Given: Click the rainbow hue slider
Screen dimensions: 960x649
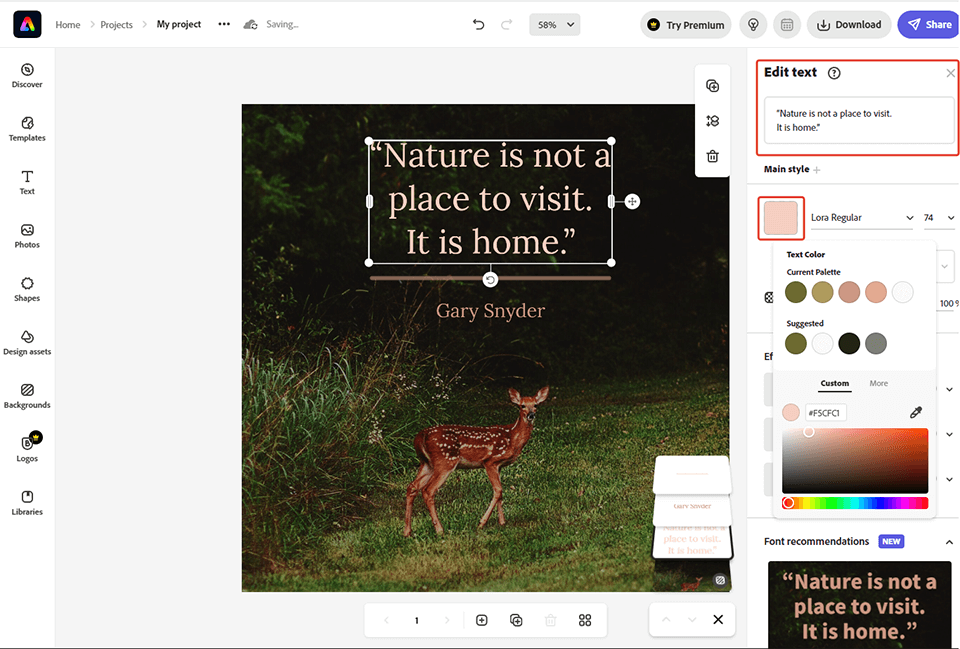Looking at the screenshot, I should [855, 503].
